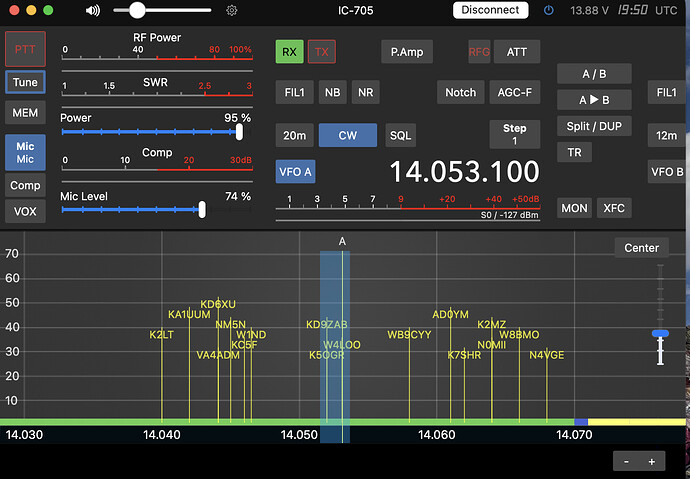Image resolution: width=690 pixels, height=479 pixels.
Task: Zoom out spectrum with minus button
Action: click(x=626, y=461)
